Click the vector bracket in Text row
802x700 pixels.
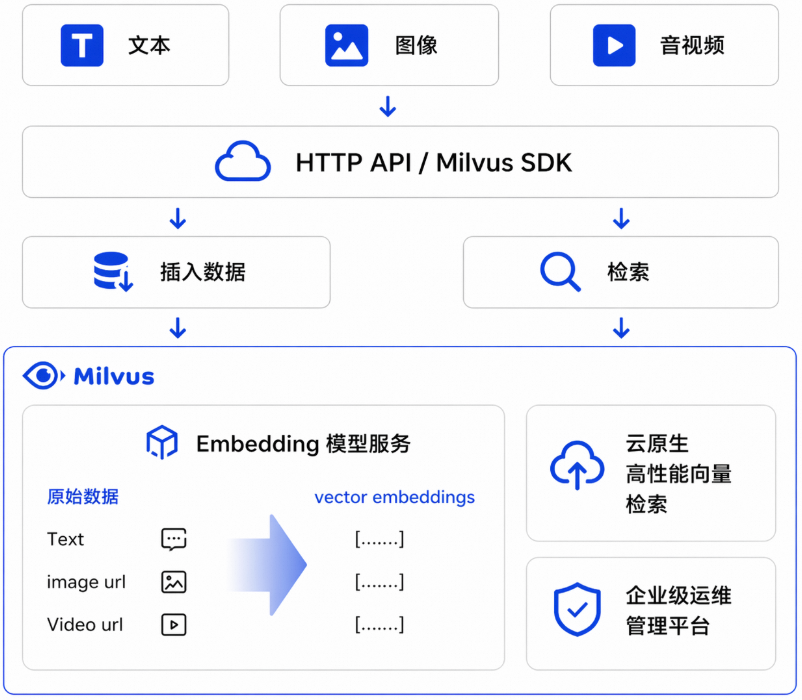tap(380, 539)
